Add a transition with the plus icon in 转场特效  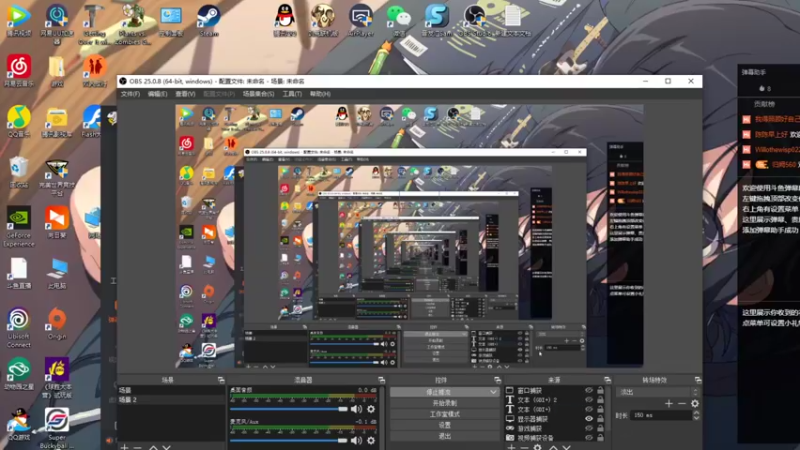click(x=668, y=404)
